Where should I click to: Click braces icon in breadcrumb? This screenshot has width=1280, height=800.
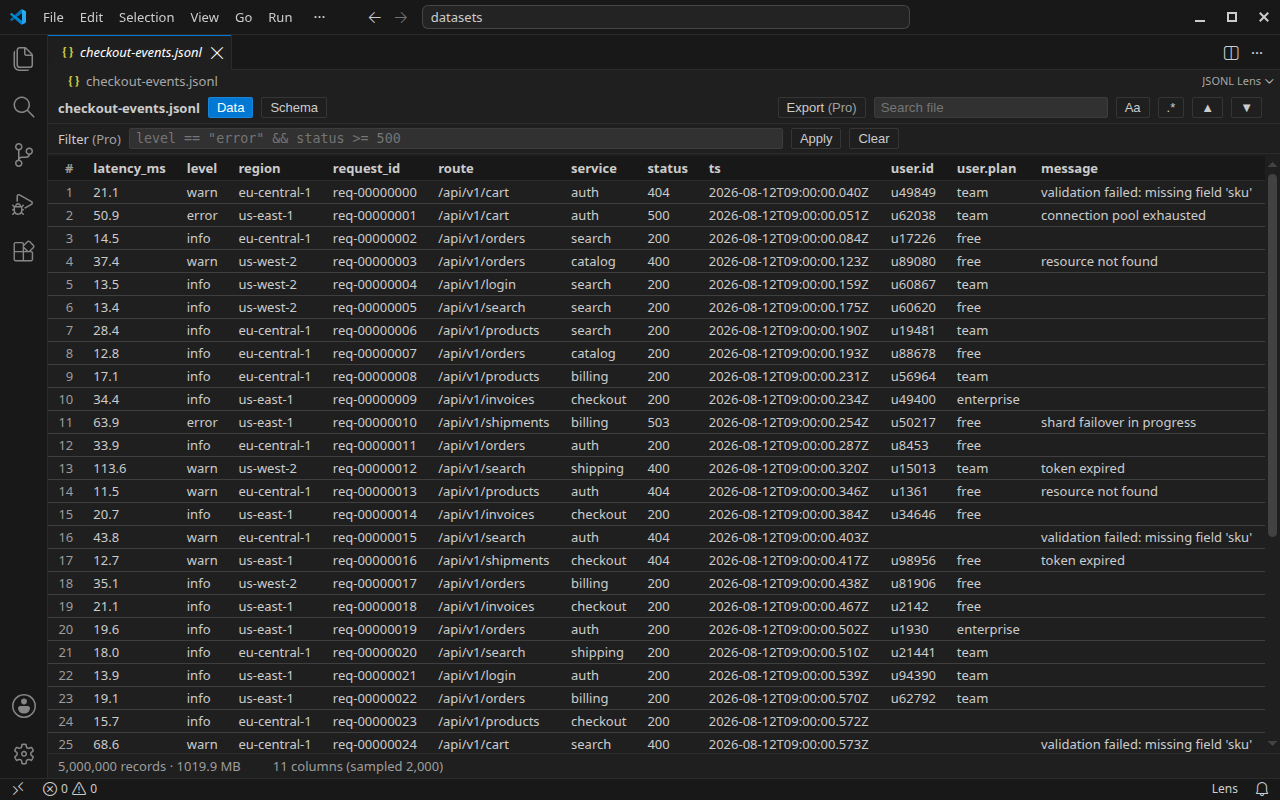tap(74, 82)
